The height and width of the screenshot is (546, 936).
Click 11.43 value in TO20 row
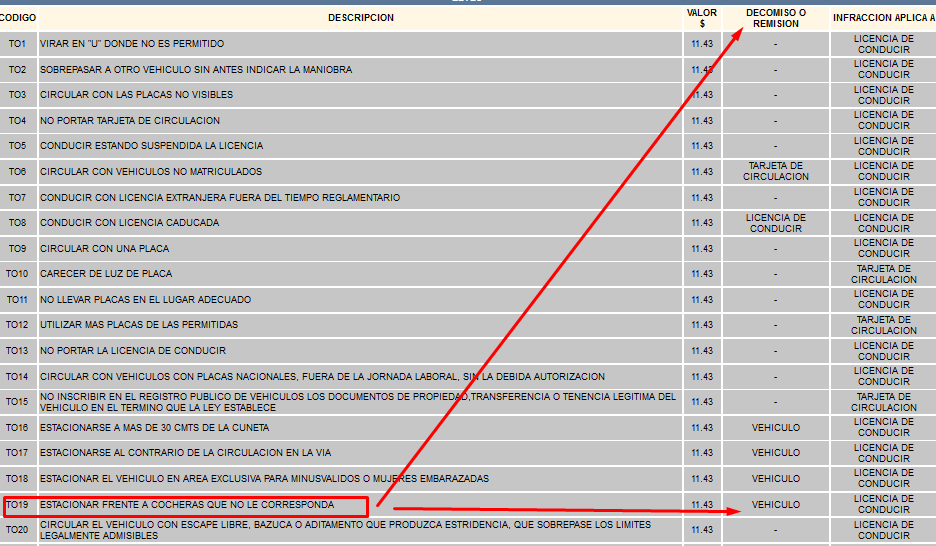tap(702, 530)
